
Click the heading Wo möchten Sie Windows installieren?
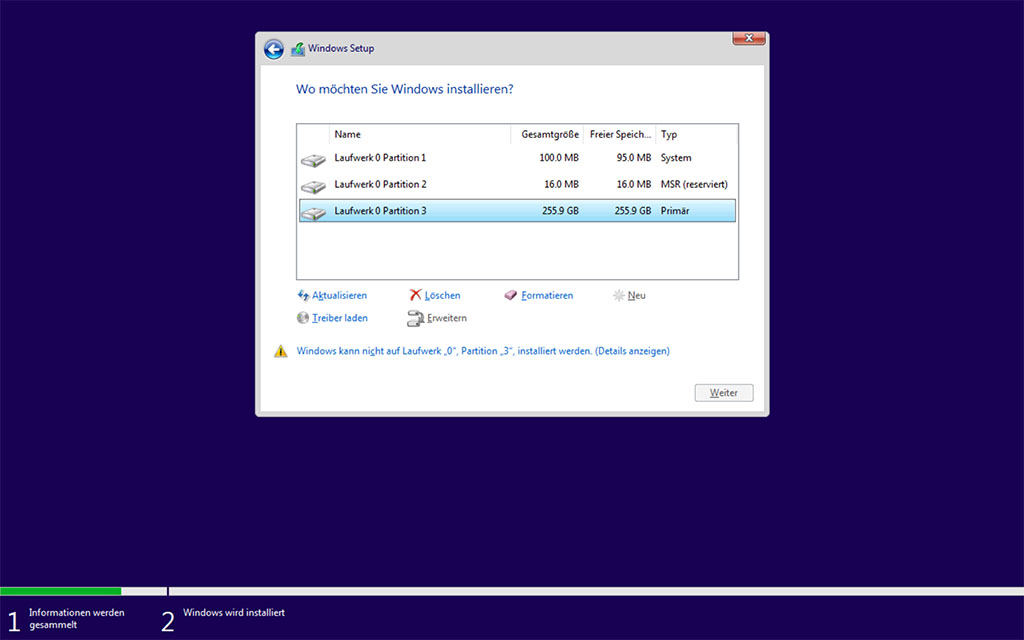pos(405,89)
